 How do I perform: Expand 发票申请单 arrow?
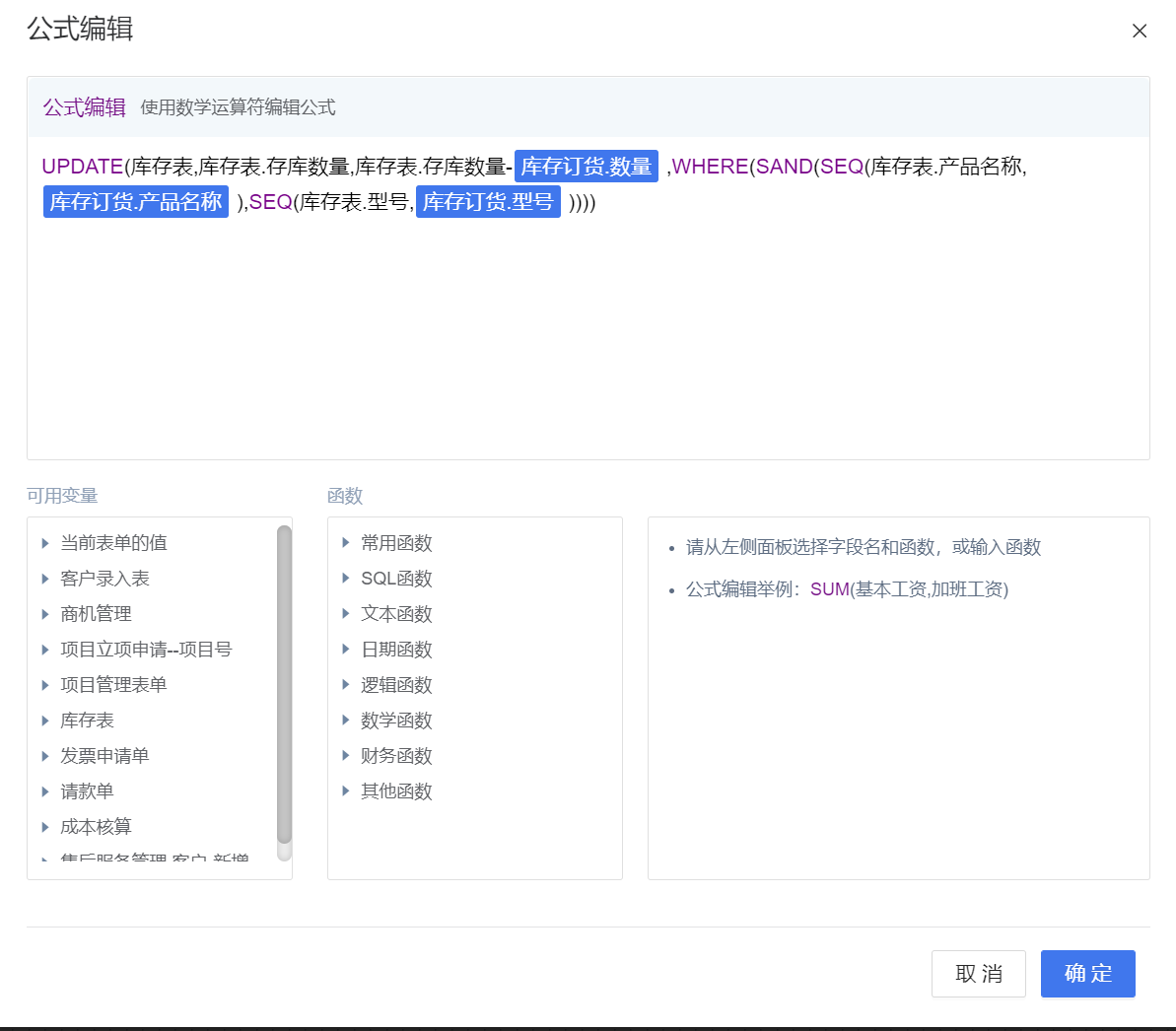click(x=45, y=756)
